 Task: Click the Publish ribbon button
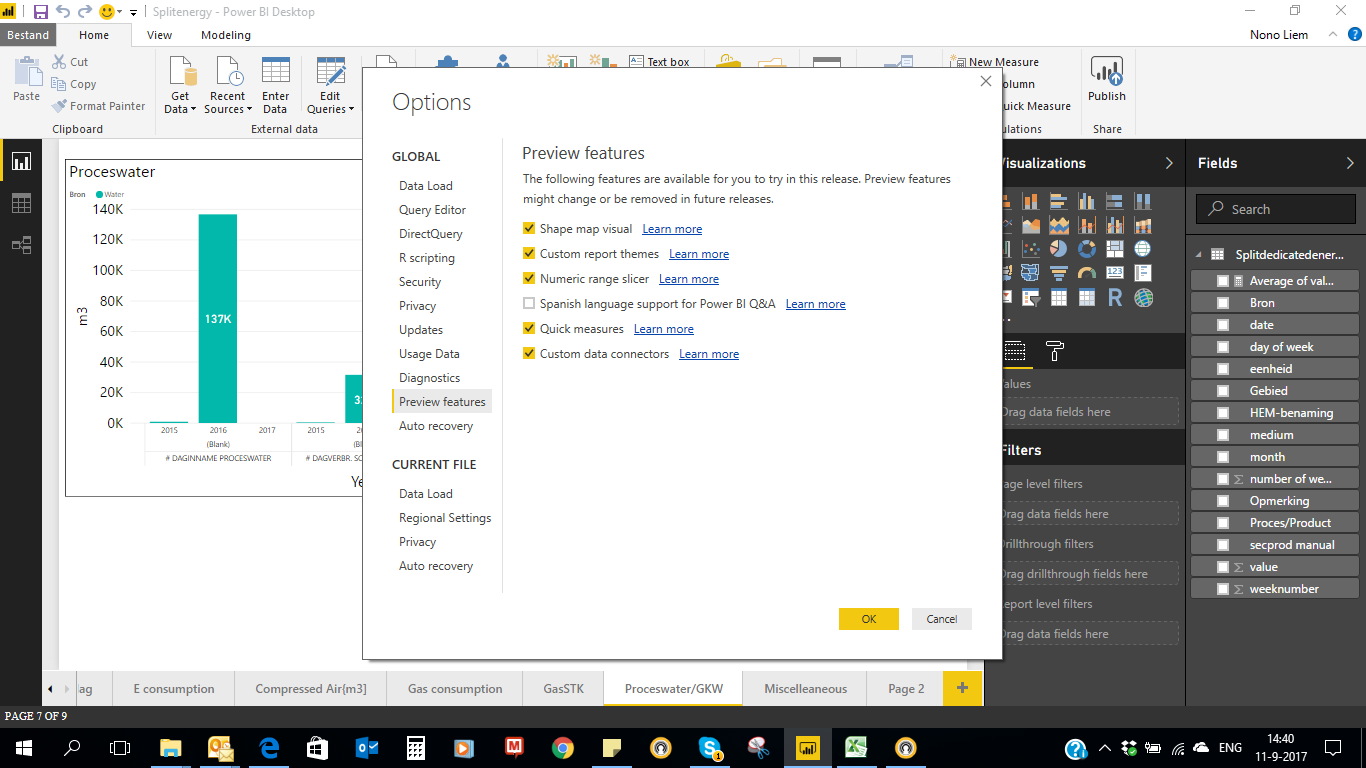point(1107,79)
